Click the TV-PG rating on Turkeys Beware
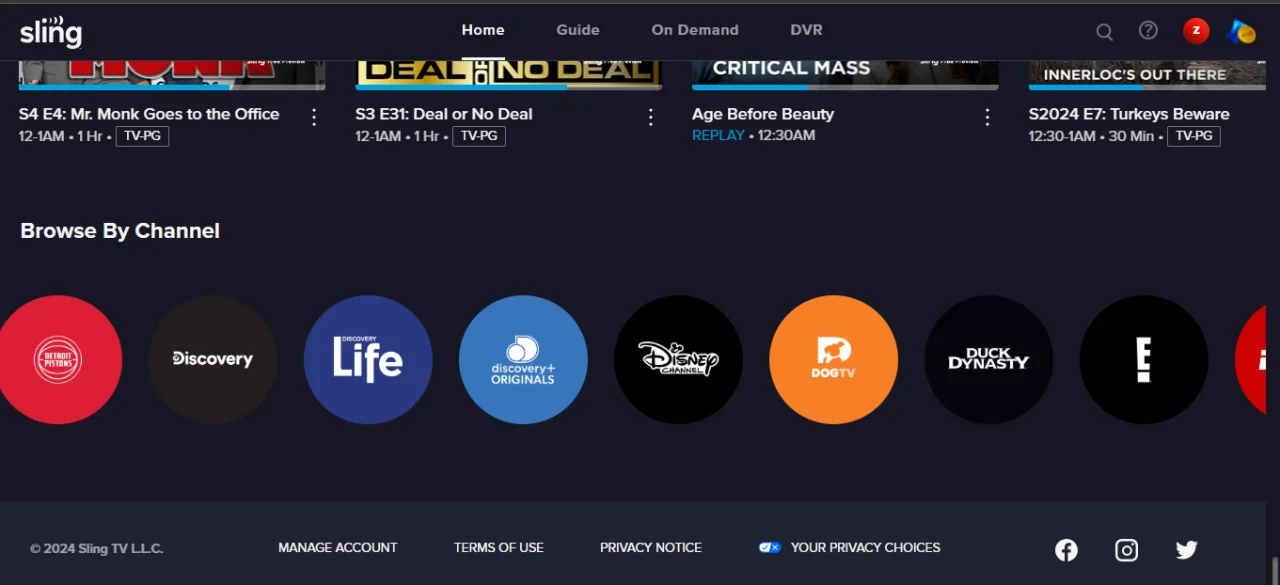 pos(1194,136)
